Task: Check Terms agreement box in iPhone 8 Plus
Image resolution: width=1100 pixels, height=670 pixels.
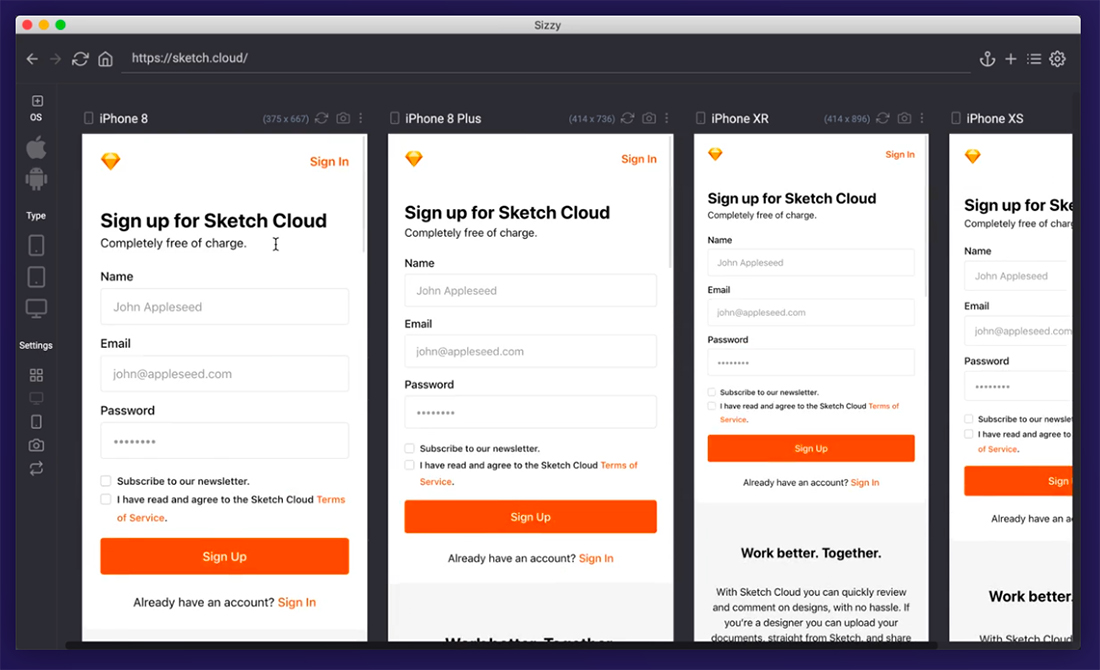Action: [x=410, y=465]
